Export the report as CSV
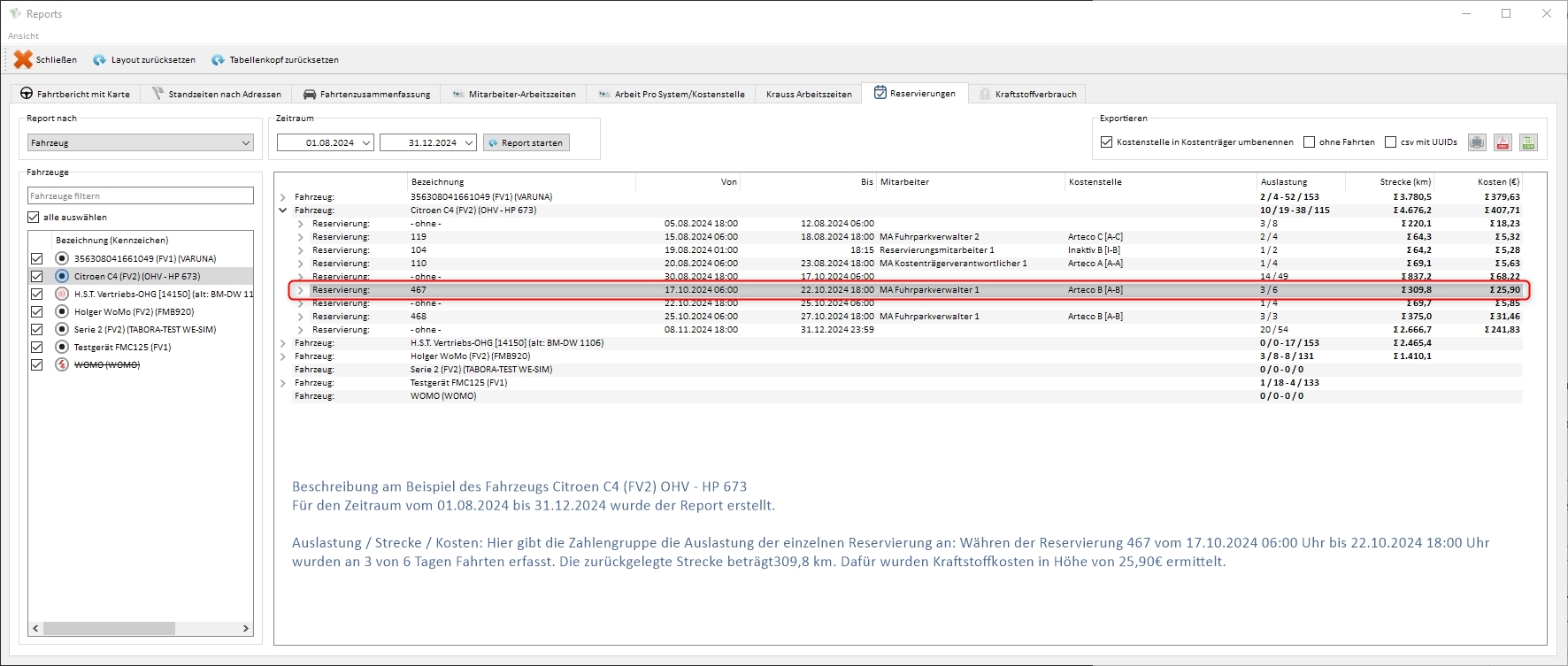 pos(1528,142)
